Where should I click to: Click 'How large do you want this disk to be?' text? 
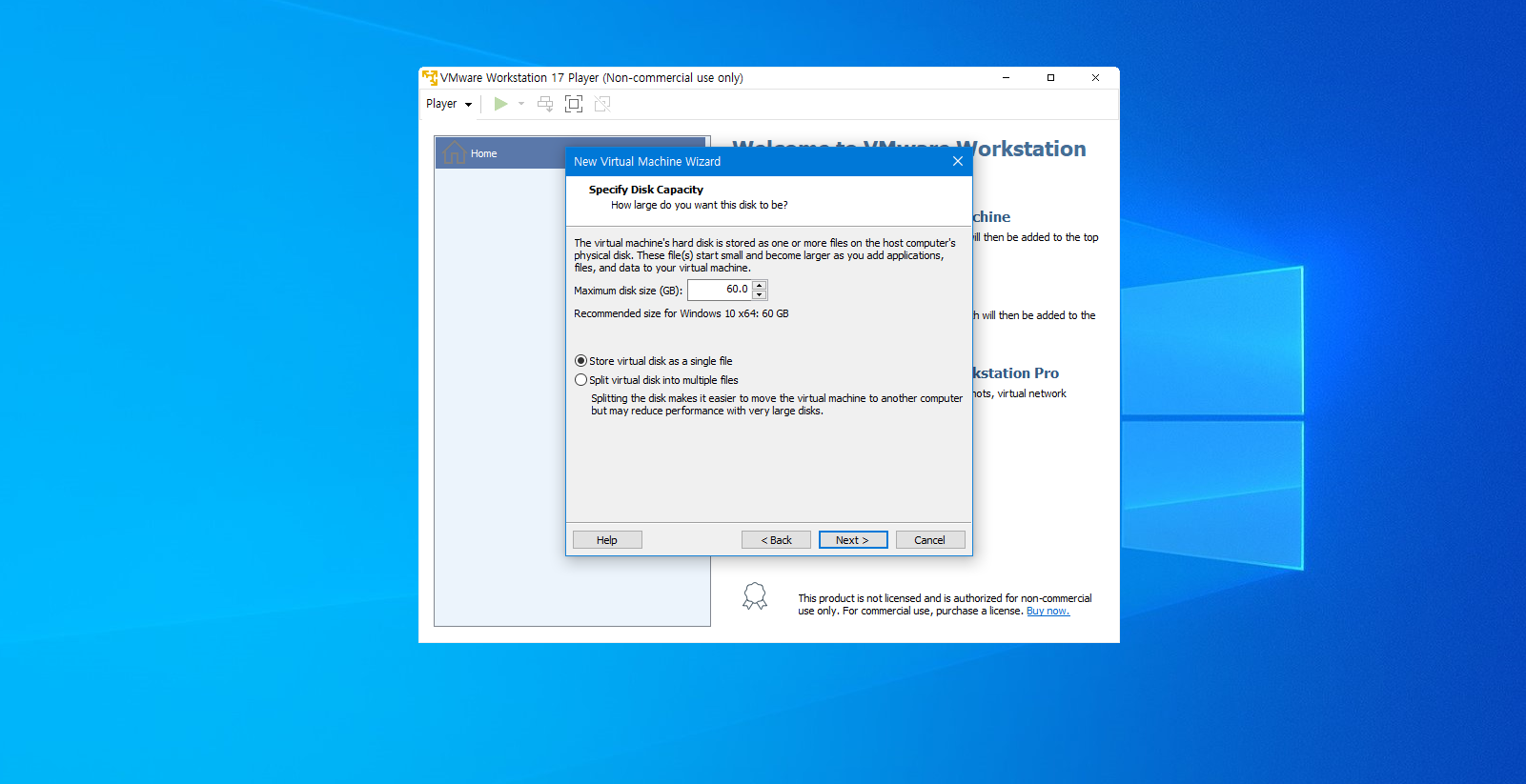[700, 205]
